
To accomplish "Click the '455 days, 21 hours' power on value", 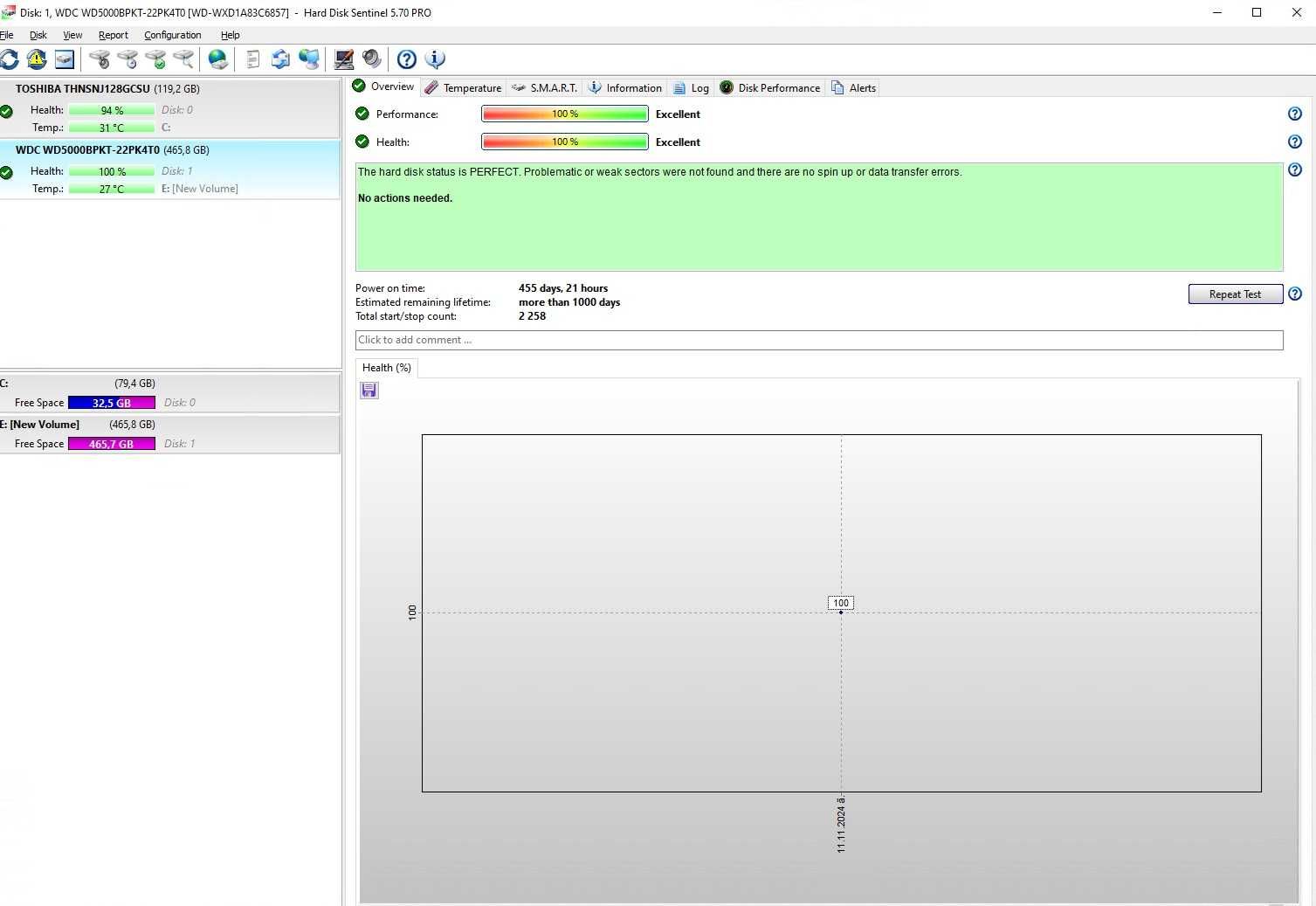I will click(x=563, y=288).
